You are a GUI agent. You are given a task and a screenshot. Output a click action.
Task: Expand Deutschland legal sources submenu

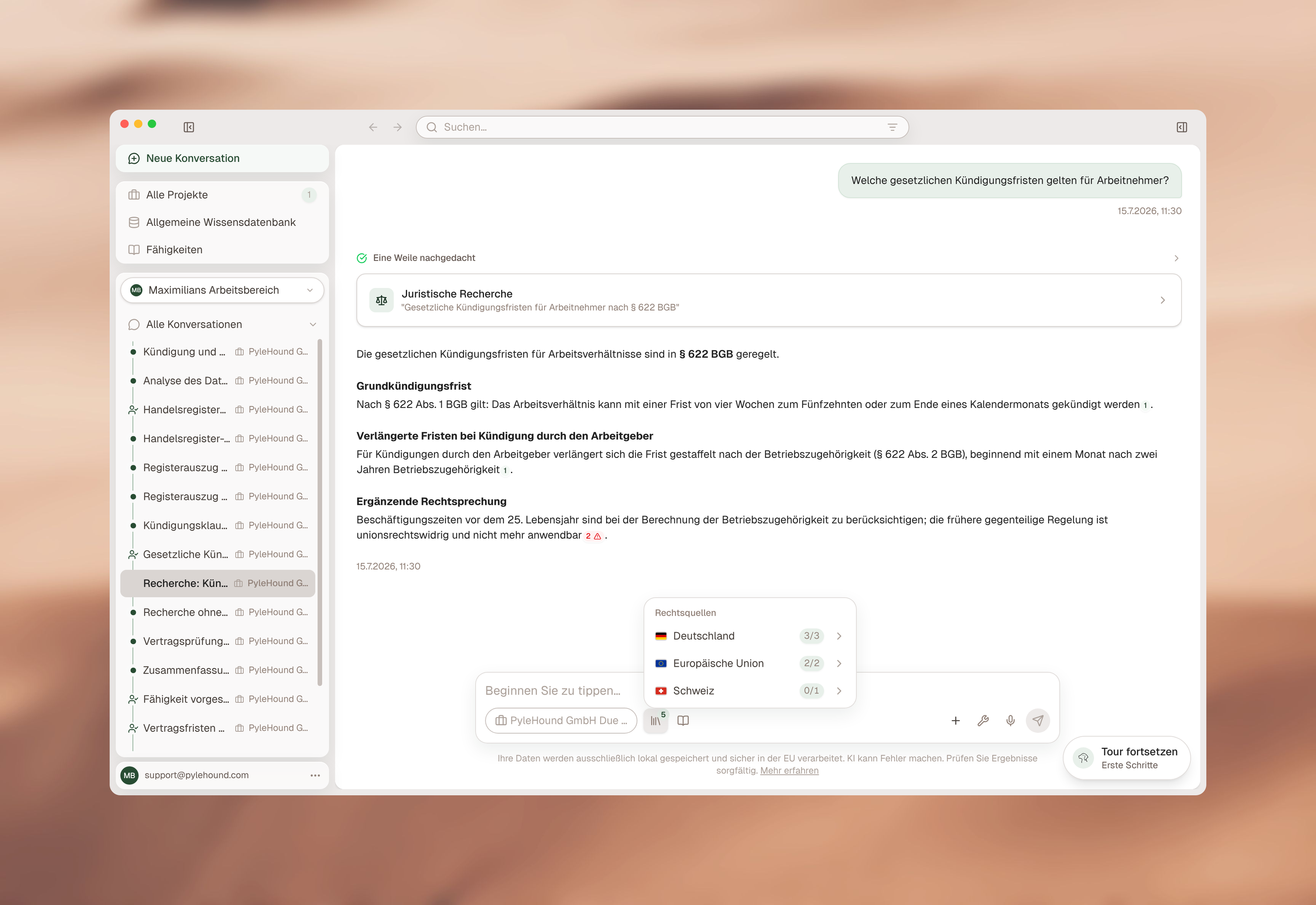tap(839, 636)
